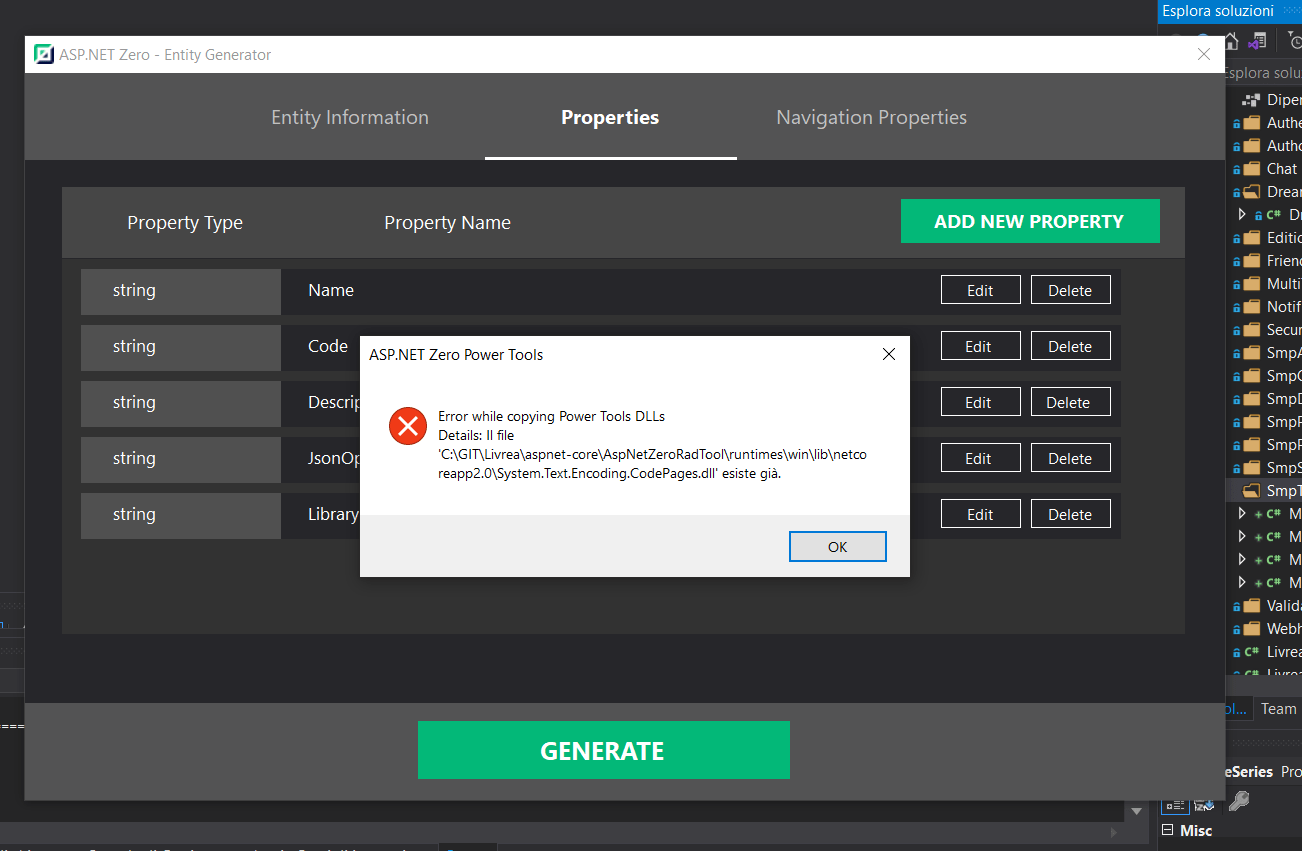Click OK in the Power Tools error dialog
This screenshot has width=1302, height=851.
pos(837,547)
